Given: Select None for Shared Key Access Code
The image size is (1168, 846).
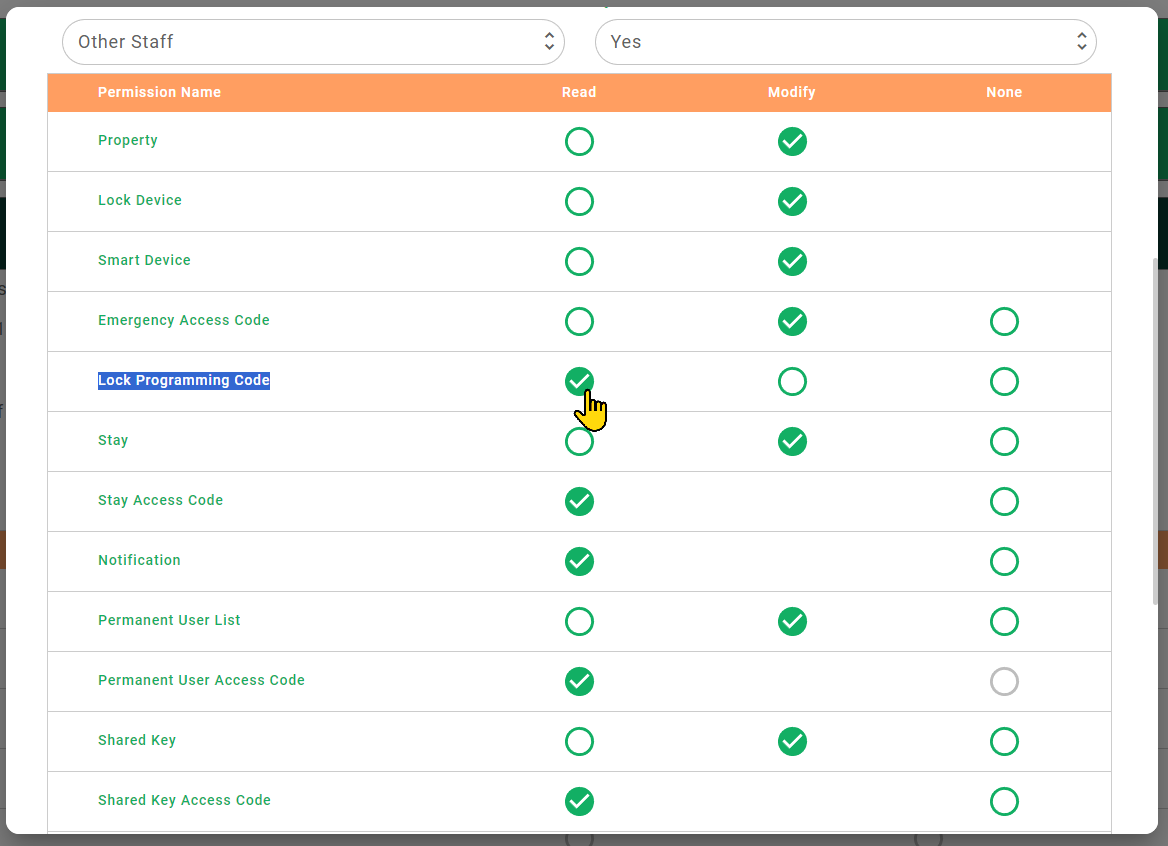Looking at the screenshot, I should coord(1004,801).
